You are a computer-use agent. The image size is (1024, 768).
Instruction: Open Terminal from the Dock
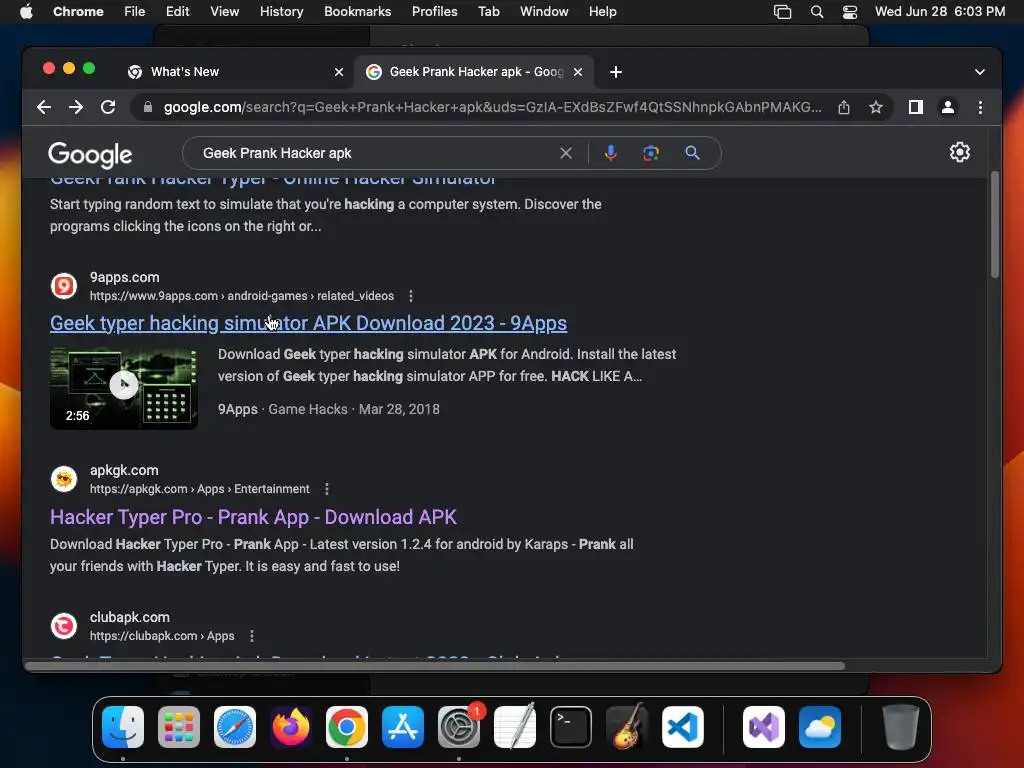click(x=571, y=727)
